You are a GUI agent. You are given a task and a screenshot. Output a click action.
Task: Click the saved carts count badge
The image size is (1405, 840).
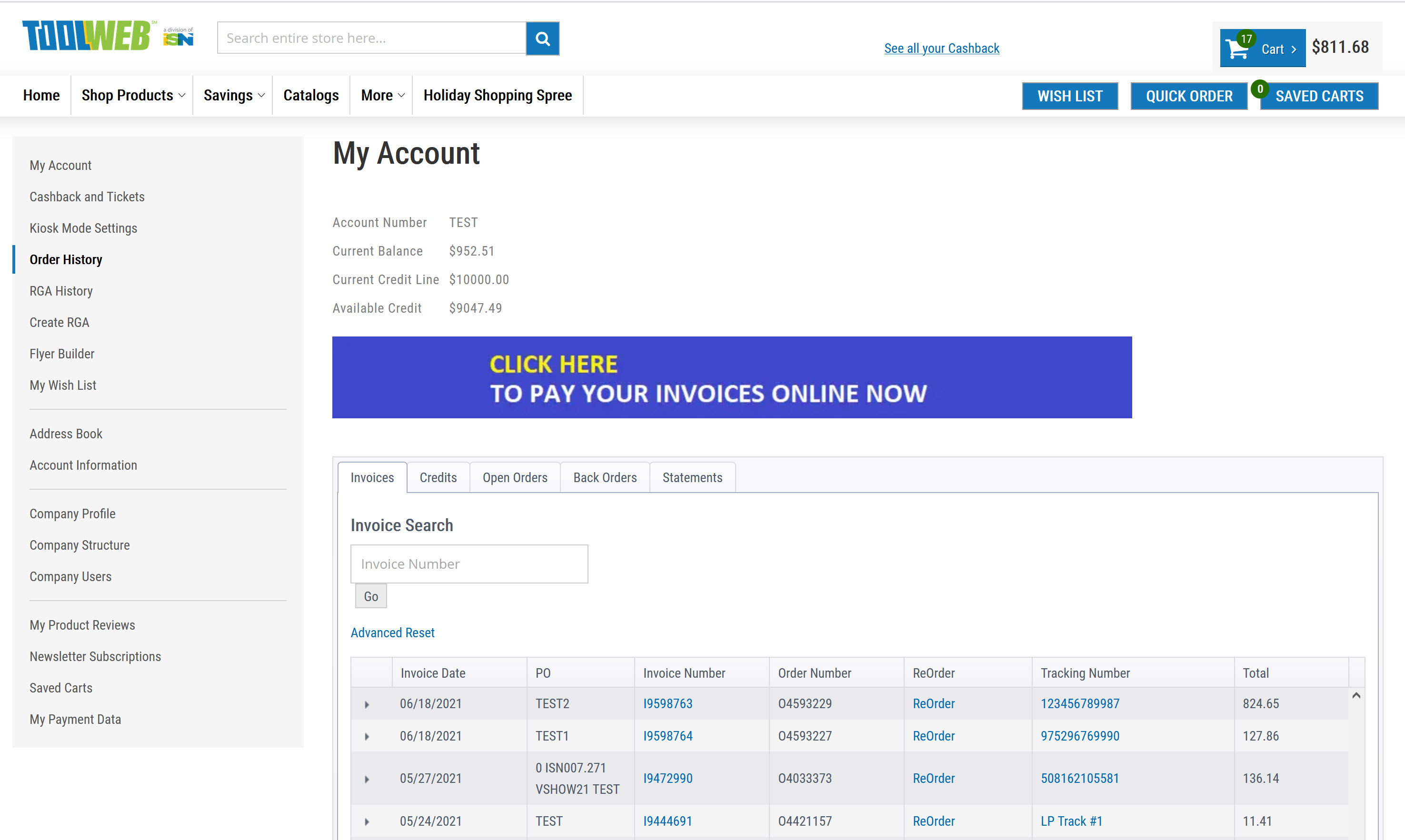1259,89
